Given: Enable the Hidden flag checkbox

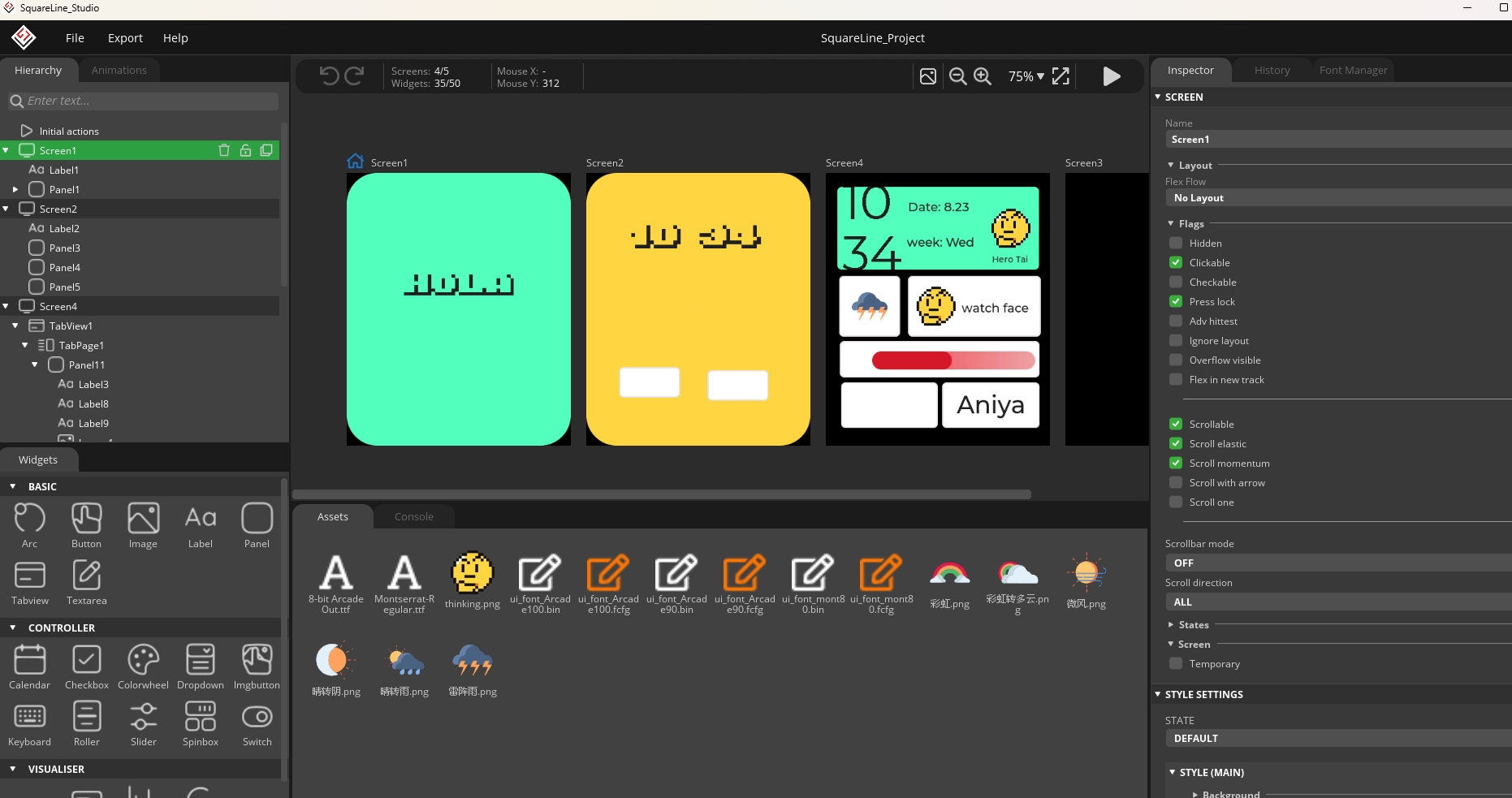Looking at the screenshot, I should tap(1176, 243).
